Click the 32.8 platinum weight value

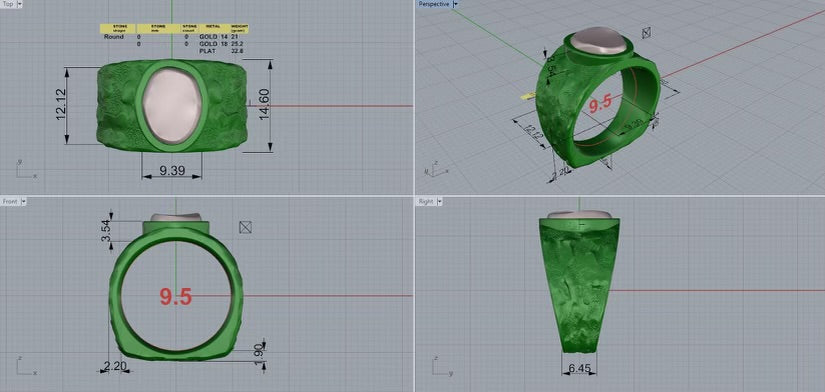(x=238, y=52)
